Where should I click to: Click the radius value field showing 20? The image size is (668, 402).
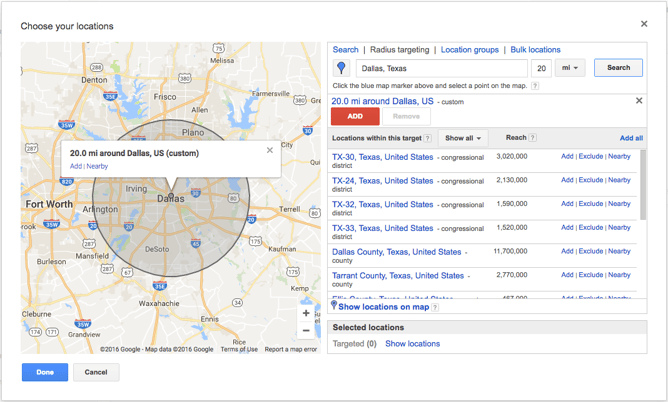point(541,68)
